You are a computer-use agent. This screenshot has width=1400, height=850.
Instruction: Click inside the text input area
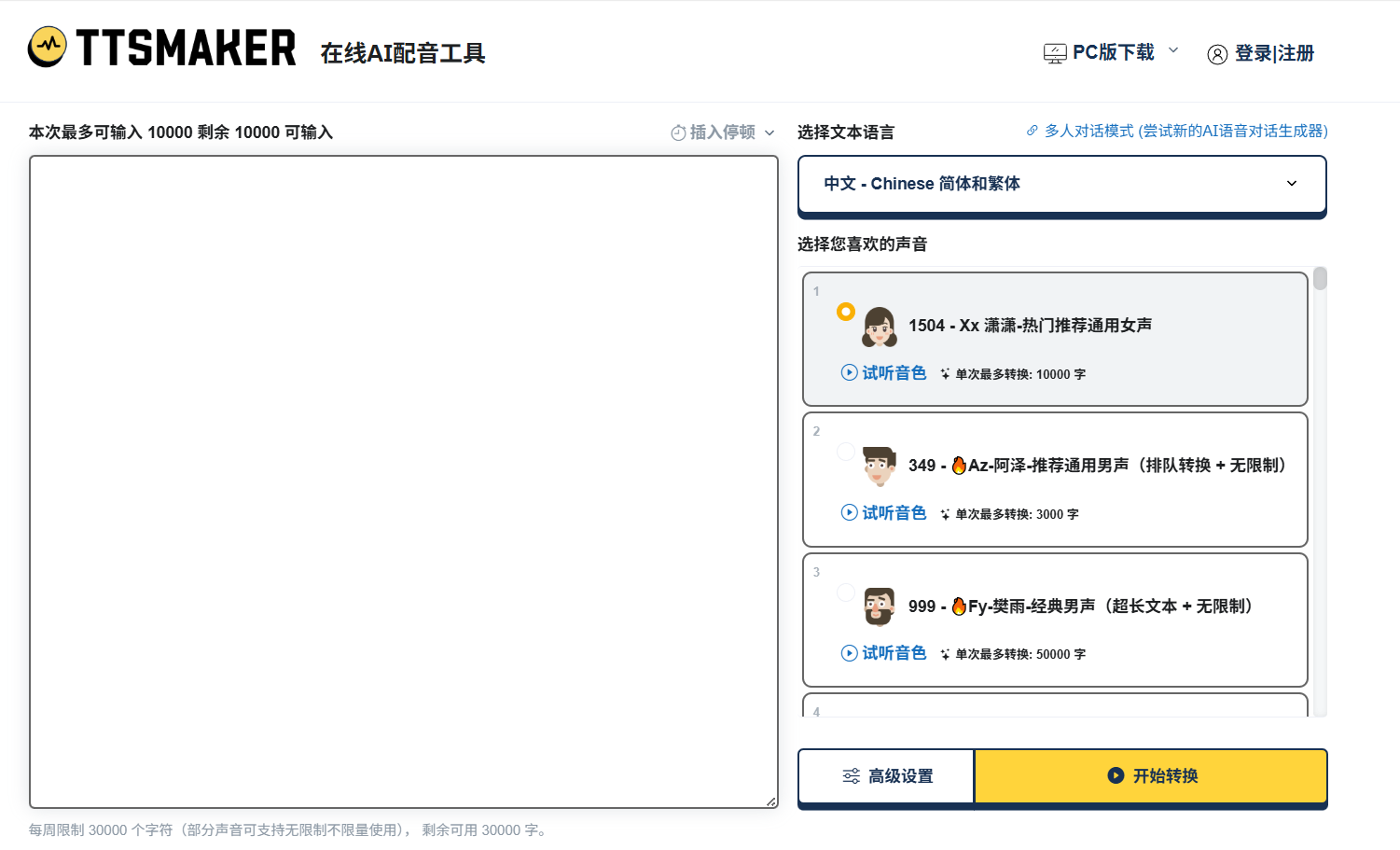[401, 467]
